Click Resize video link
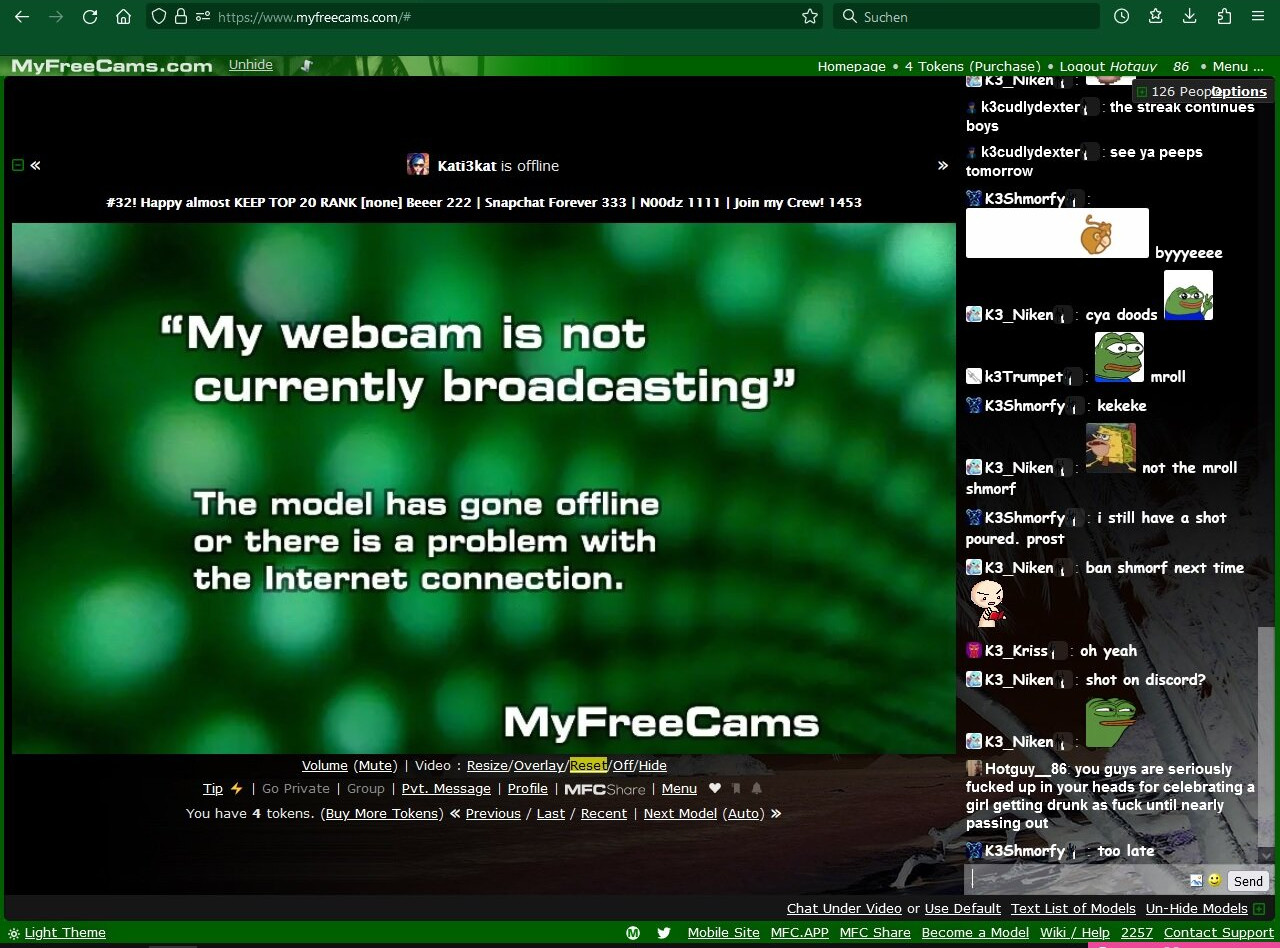The width and height of the screenshot is (1280, 948). coord(488,766)
